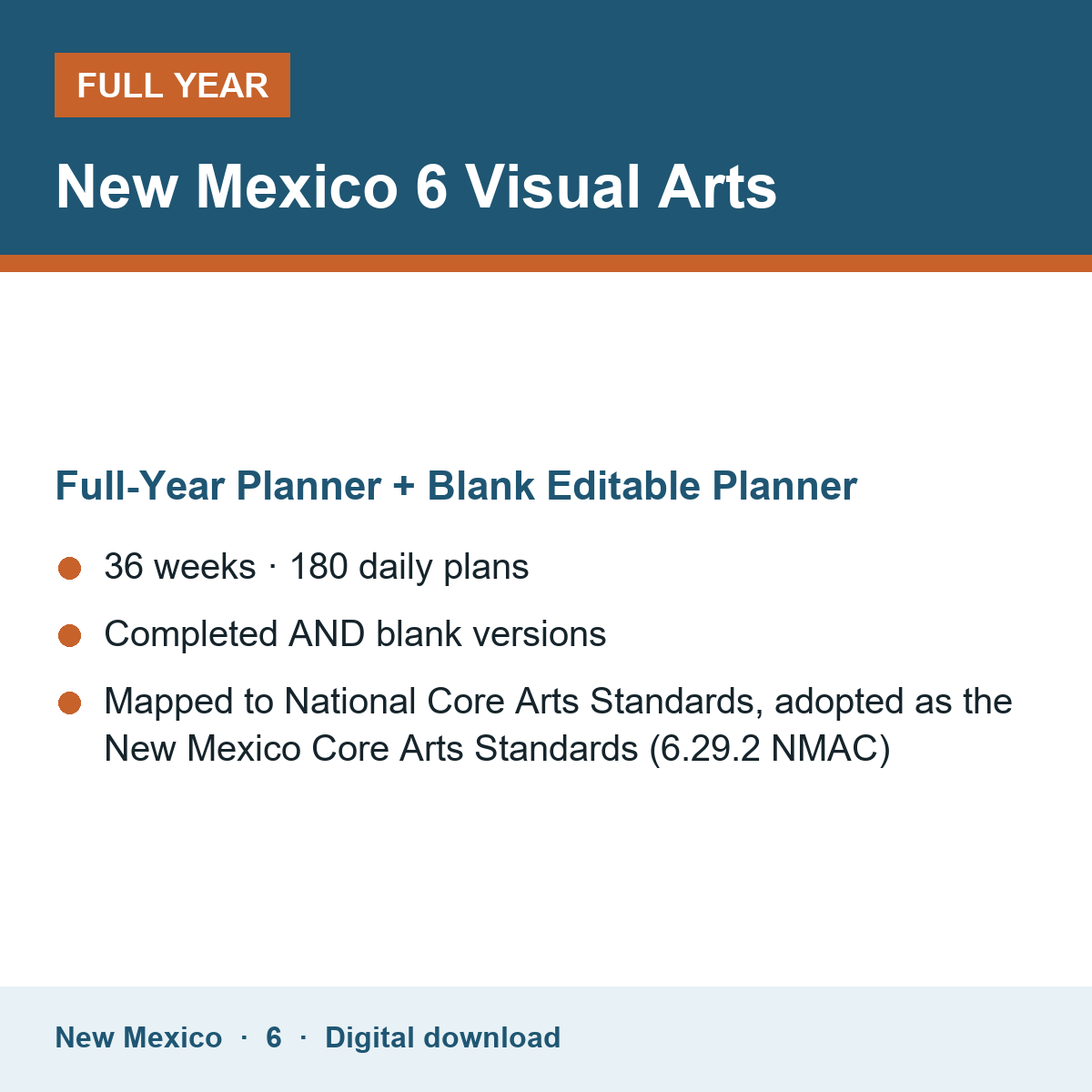Click the (6.29.2 NMAC) citation text
The width and height of the screenshot is (1092, 1092).
(x=769, y=749)
